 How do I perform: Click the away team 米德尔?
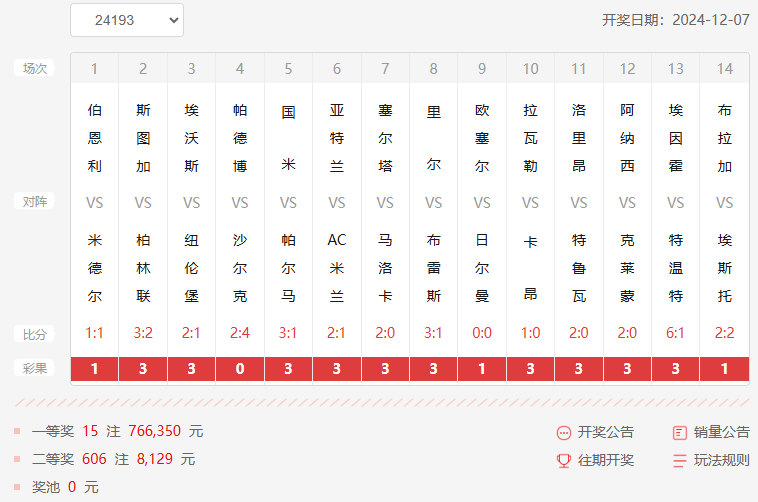tap(95, 267)
